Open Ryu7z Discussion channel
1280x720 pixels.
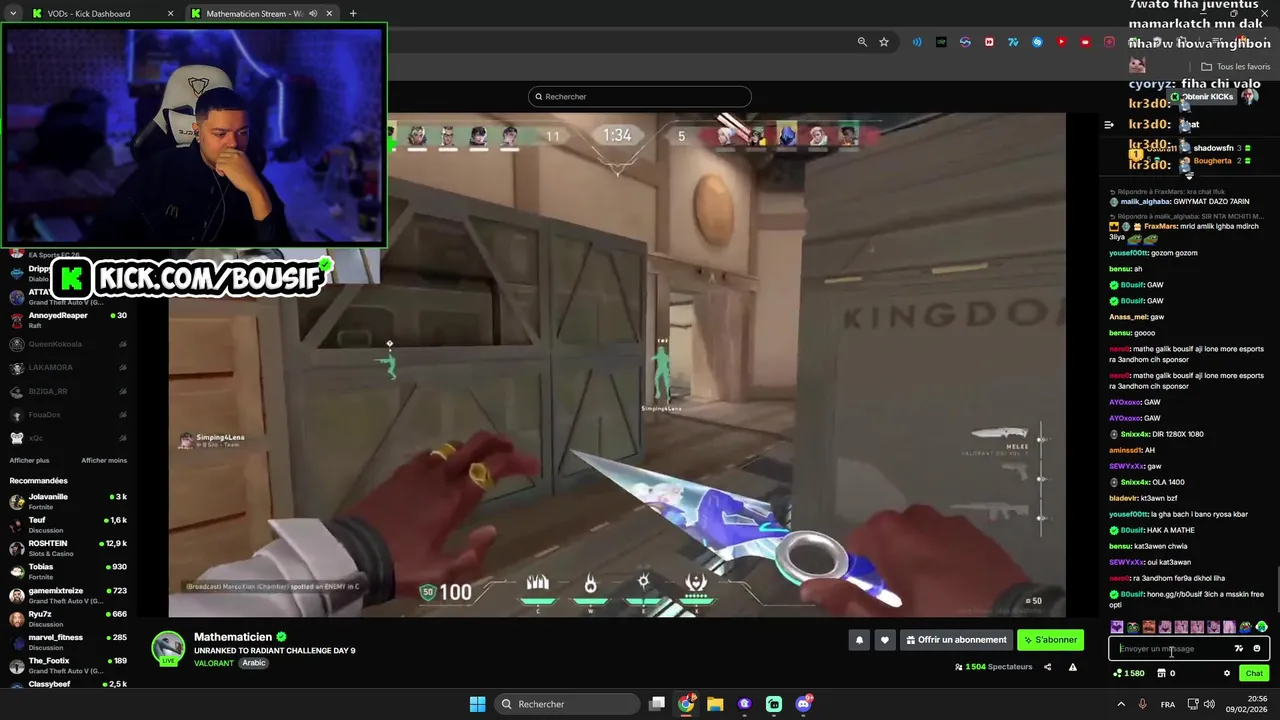click(x=68, y=619)
